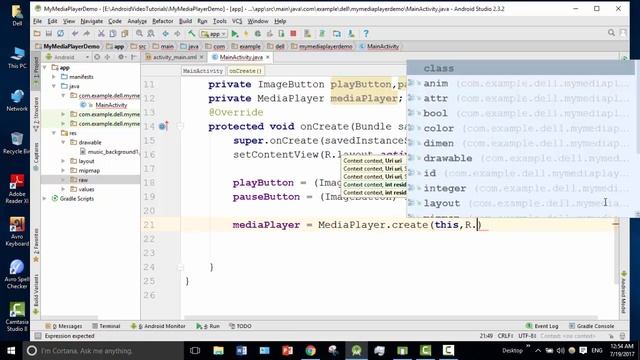This screenshot has width=640, height=360.
Task: Debug the app with the bug icon
Action: tap(258, 34)
